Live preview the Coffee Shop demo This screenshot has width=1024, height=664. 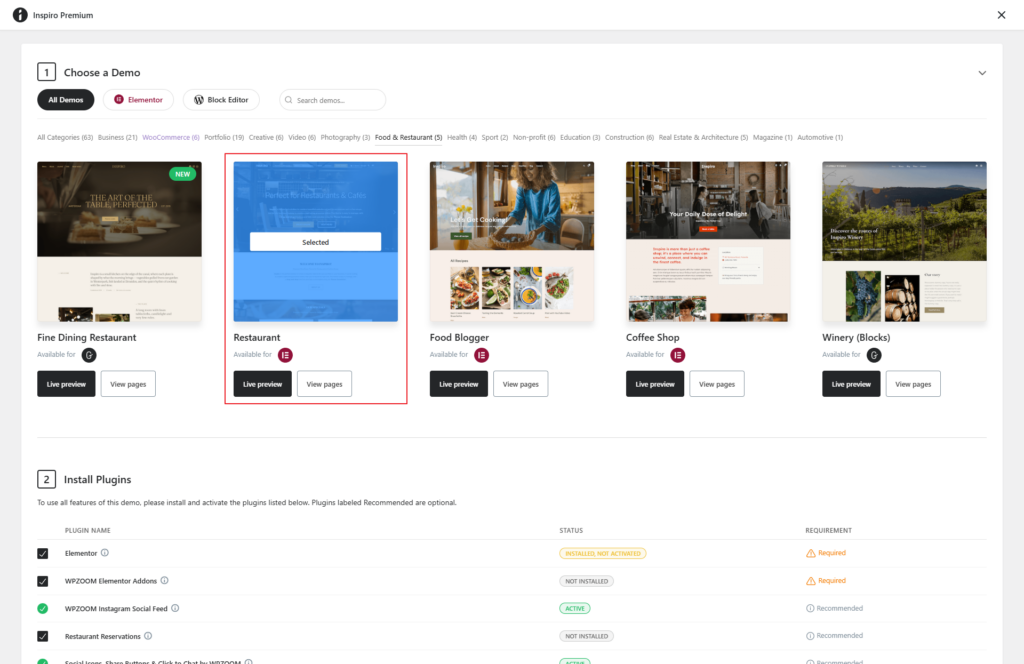[655, 384]
